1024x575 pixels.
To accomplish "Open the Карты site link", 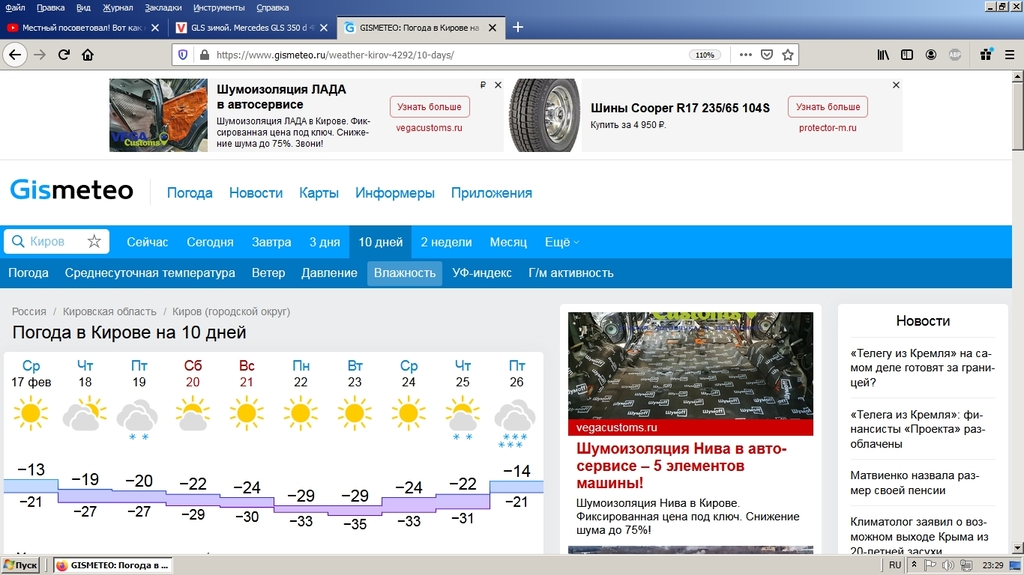I will tap(319, 193).
